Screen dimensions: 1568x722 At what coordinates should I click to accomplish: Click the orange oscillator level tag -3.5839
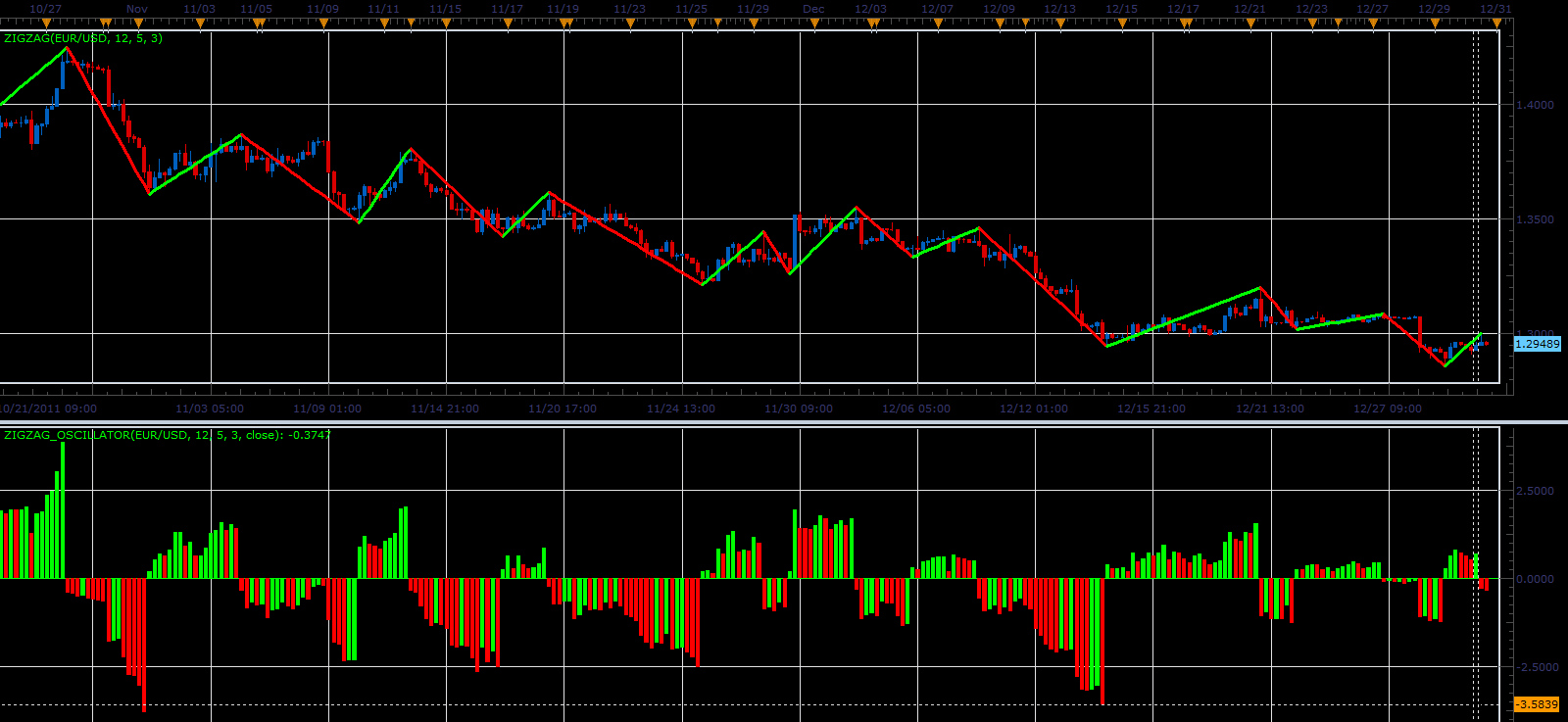(x=1537, y=704)
